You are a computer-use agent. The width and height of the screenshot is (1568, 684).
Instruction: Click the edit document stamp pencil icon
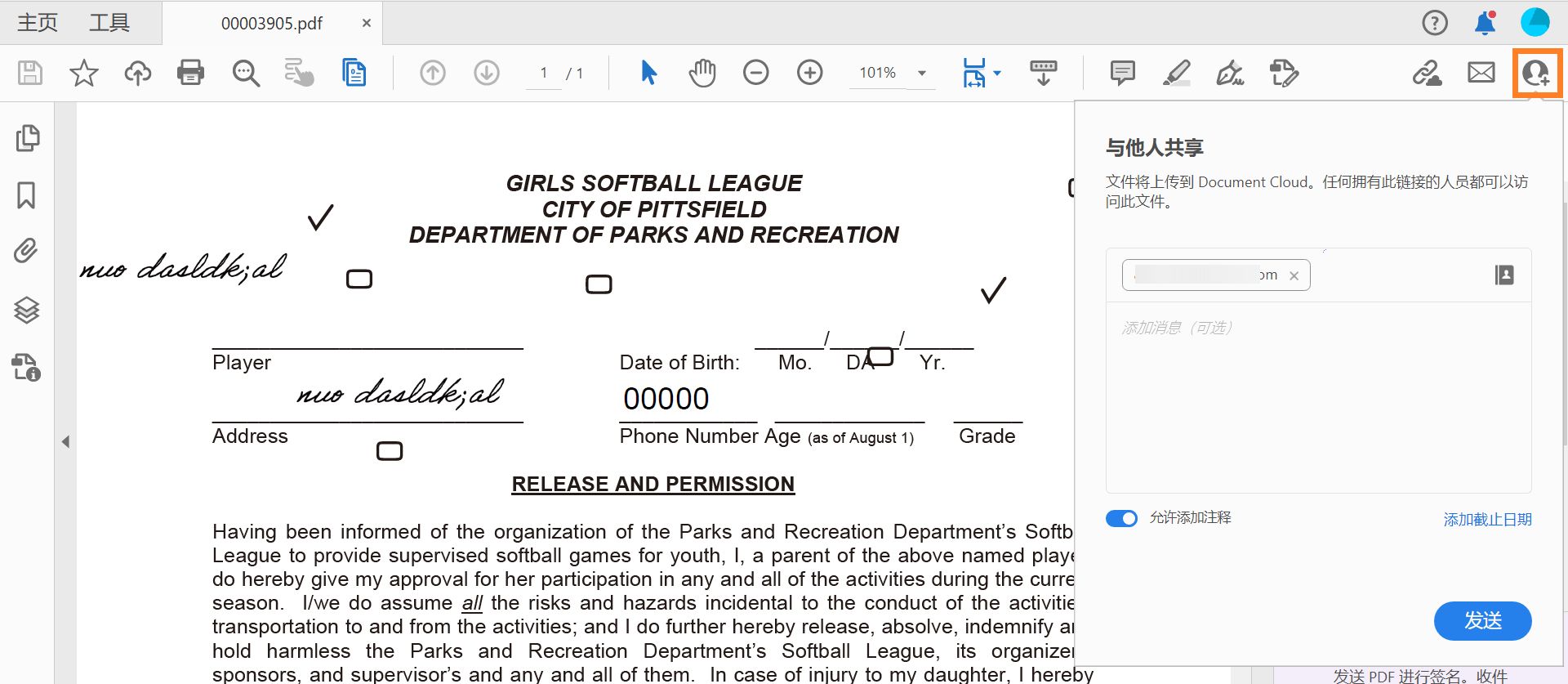[1284, 73]
